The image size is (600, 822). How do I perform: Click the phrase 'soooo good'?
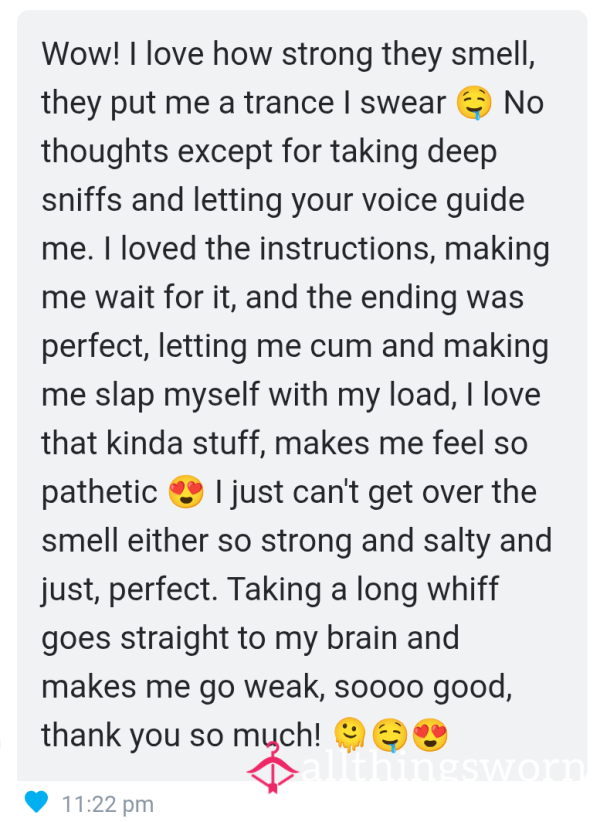point(421,687)
